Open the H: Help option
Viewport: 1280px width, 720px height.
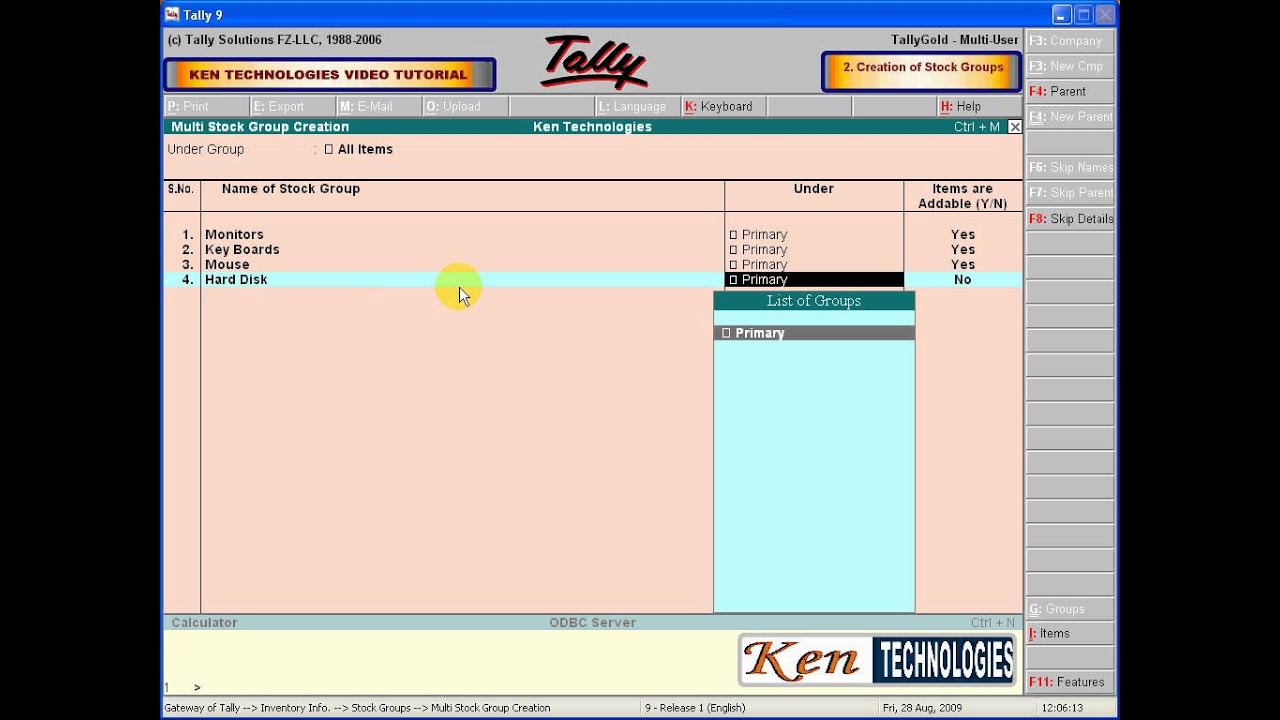click(979, 106)
